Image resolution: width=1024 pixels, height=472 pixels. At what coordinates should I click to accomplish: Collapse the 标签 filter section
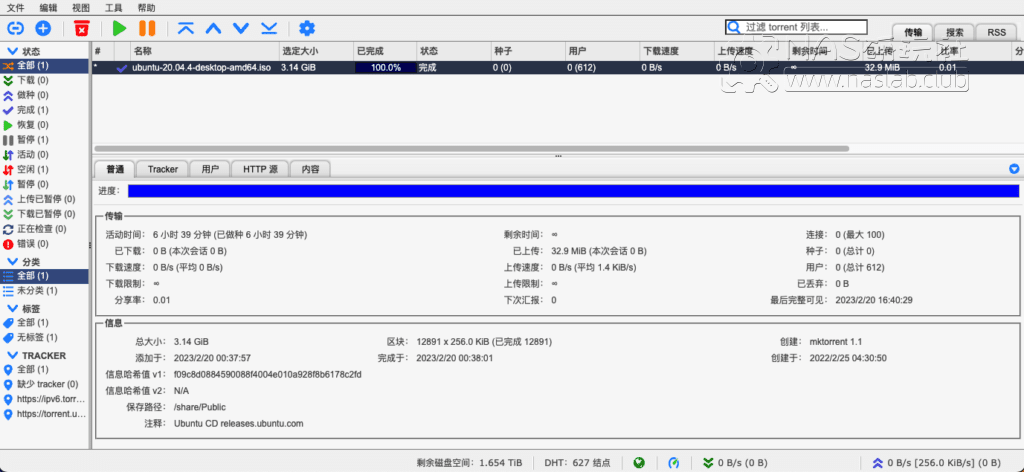click(x=12, y=308)
